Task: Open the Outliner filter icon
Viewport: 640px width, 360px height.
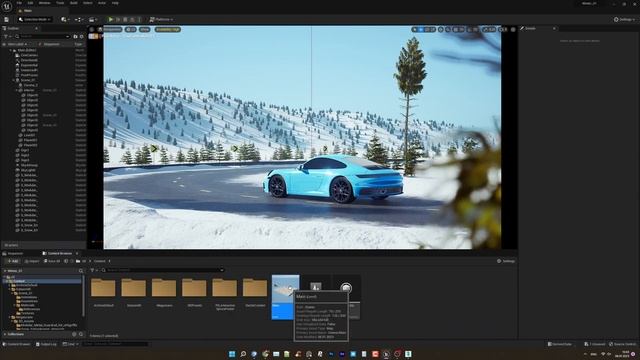Action: [x=7, y=36]
